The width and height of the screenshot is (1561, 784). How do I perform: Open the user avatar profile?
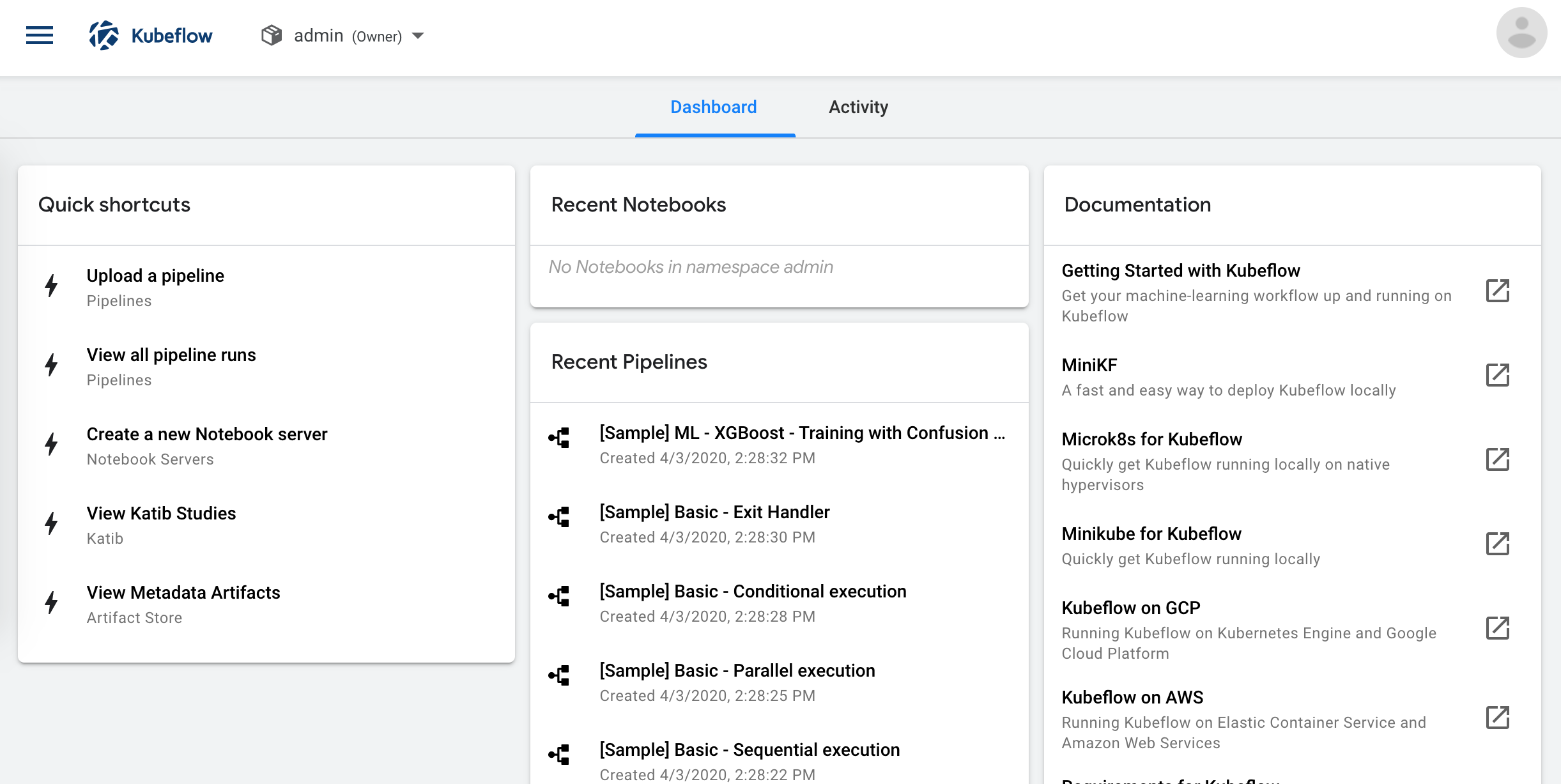pos(1521,33)
